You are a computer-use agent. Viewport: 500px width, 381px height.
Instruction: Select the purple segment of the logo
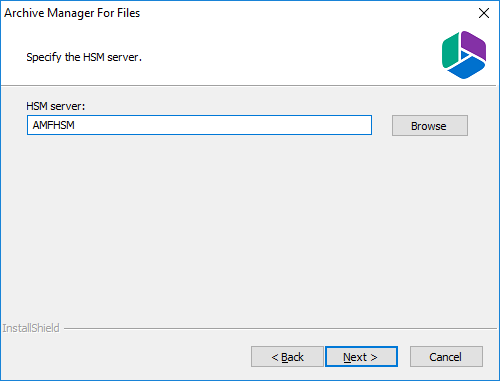coord(474,45)
